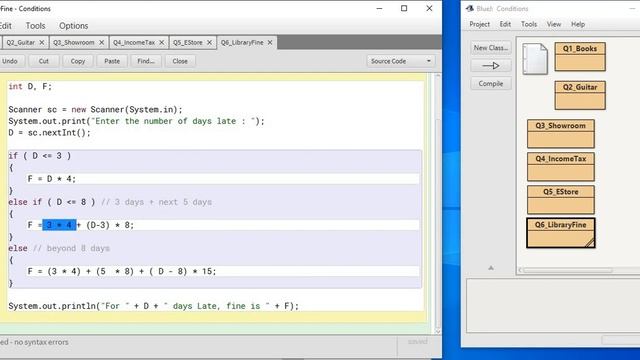Open Help menu in BlueJ window
This screenshot has height=360, width=640.
click(x=578, y=24)
